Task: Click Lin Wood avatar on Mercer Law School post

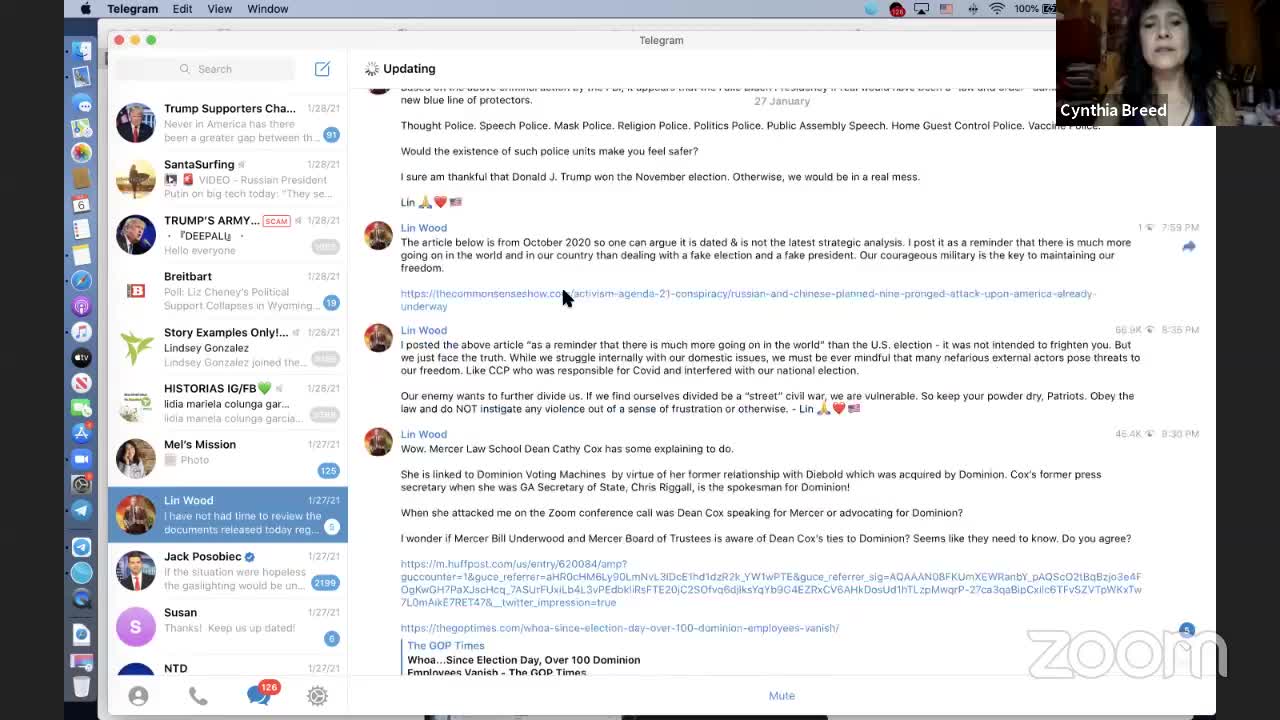Action: click(x=378, y=442)
